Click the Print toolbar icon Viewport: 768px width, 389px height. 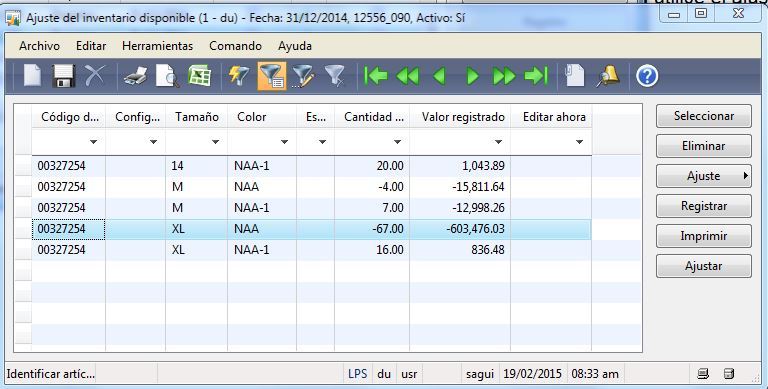pos(136,76)
